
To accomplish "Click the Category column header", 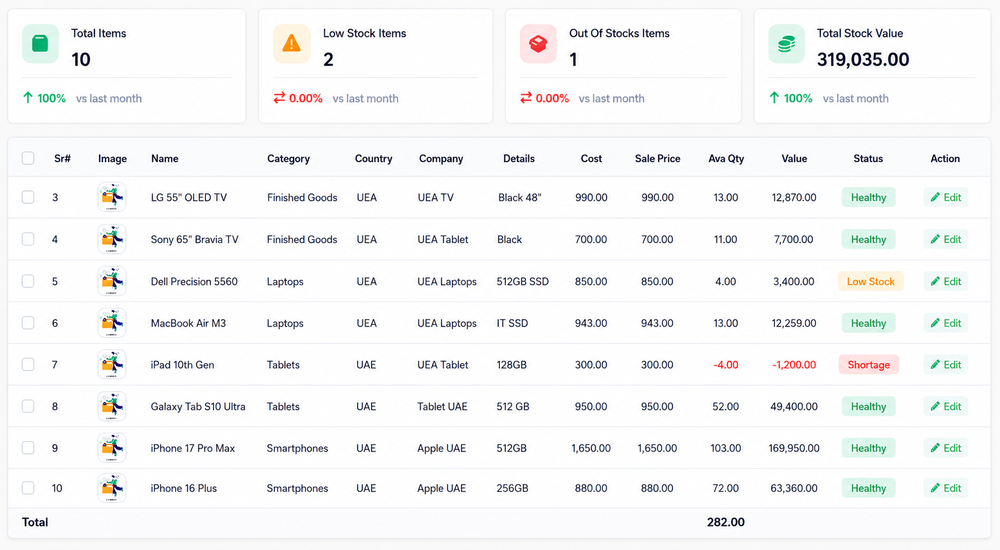I will coord(288,158).
